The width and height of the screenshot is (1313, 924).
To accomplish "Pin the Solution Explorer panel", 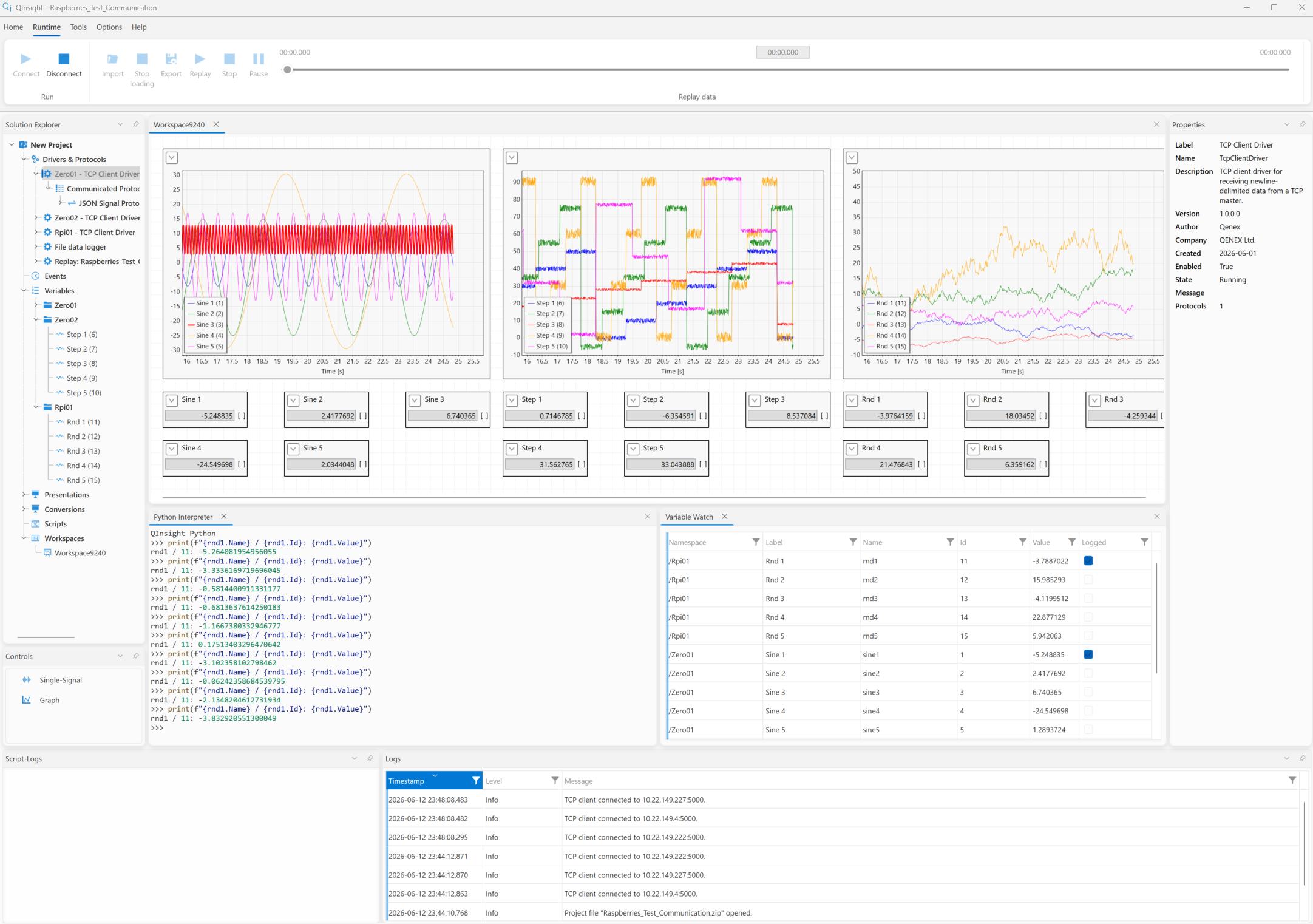I will coord(136,124).
